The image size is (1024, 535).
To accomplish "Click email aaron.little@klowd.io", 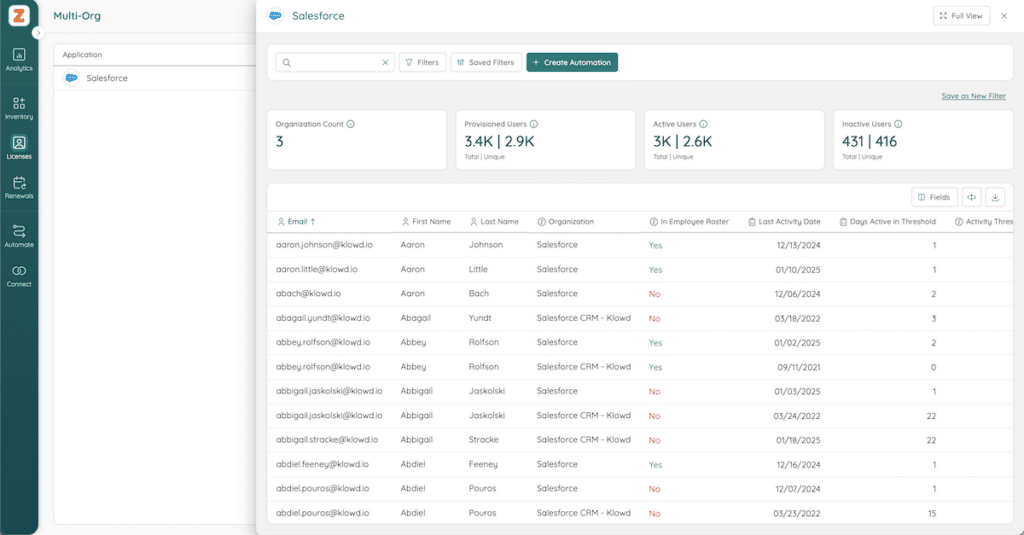I will pyautogui.click(x=316, y=269).
